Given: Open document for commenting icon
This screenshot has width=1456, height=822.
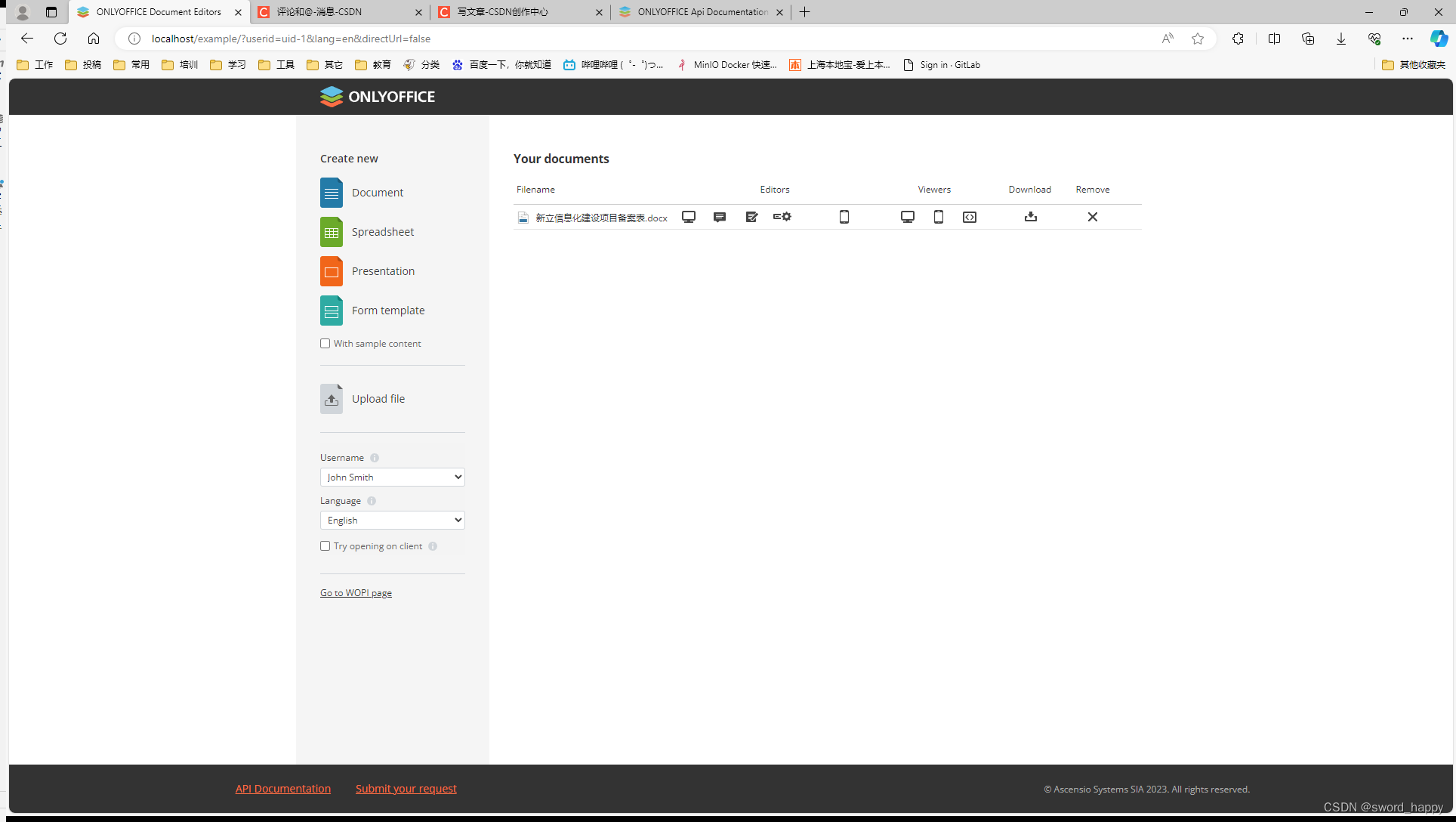Looking at the screenshot, I should pos(720,217).
